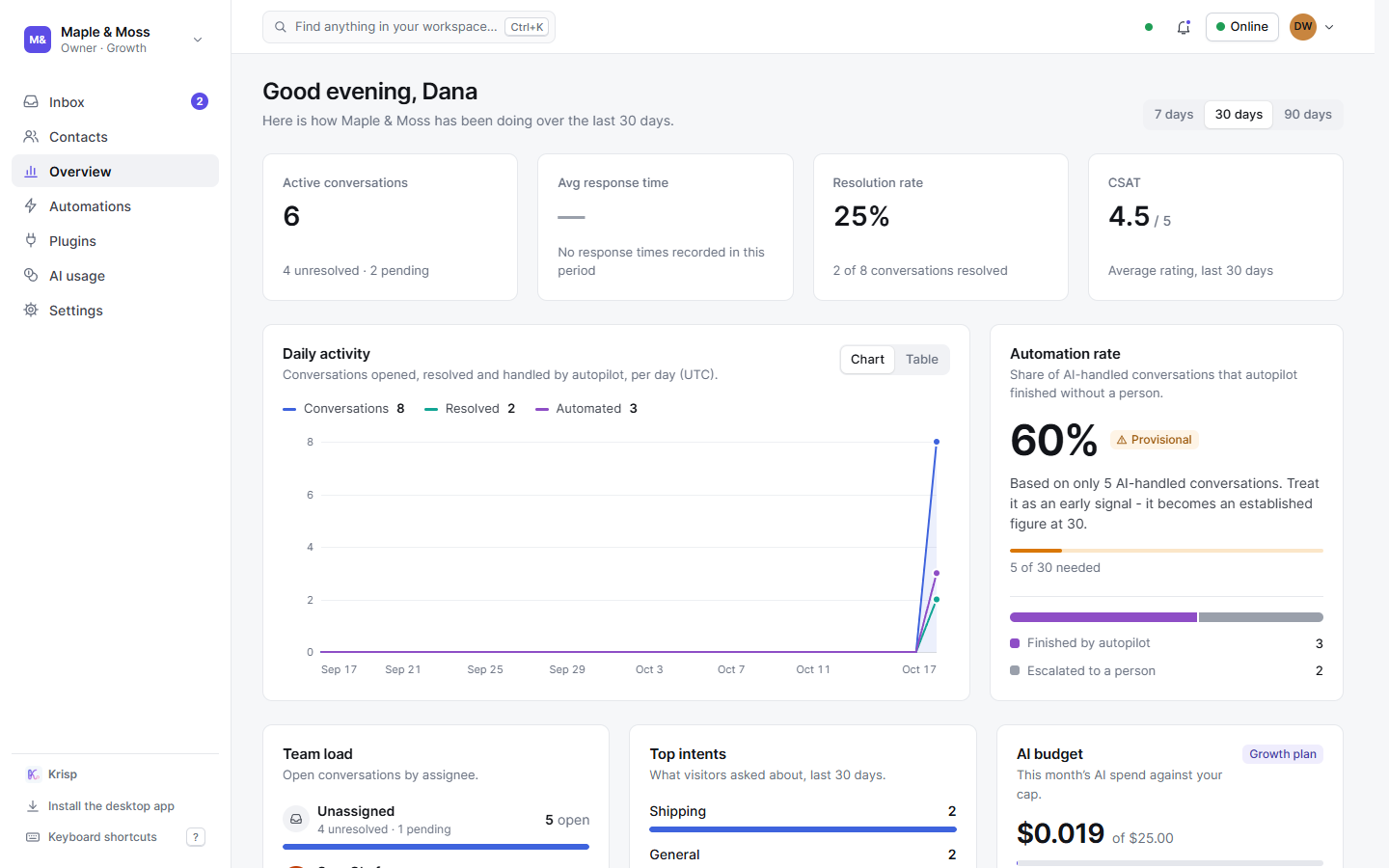Click the Settings gear icon
Viewport: 1389px width, 868px height.
click(x=31, y=310)
